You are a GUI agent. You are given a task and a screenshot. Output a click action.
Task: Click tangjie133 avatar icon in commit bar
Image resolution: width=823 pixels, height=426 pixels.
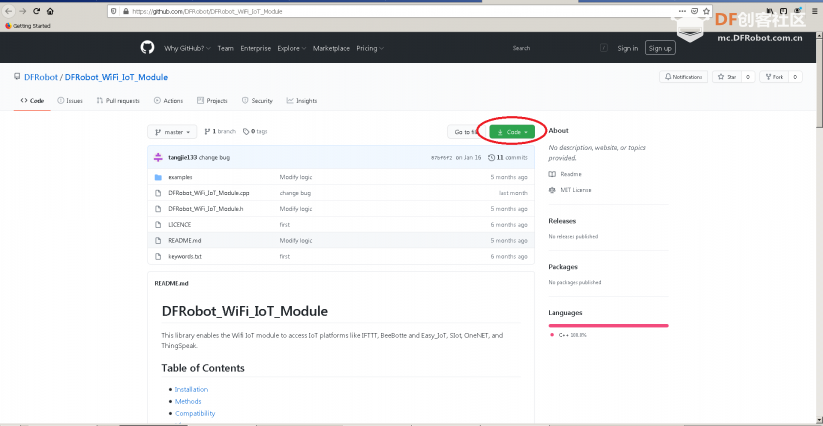(x=158, y=157)
